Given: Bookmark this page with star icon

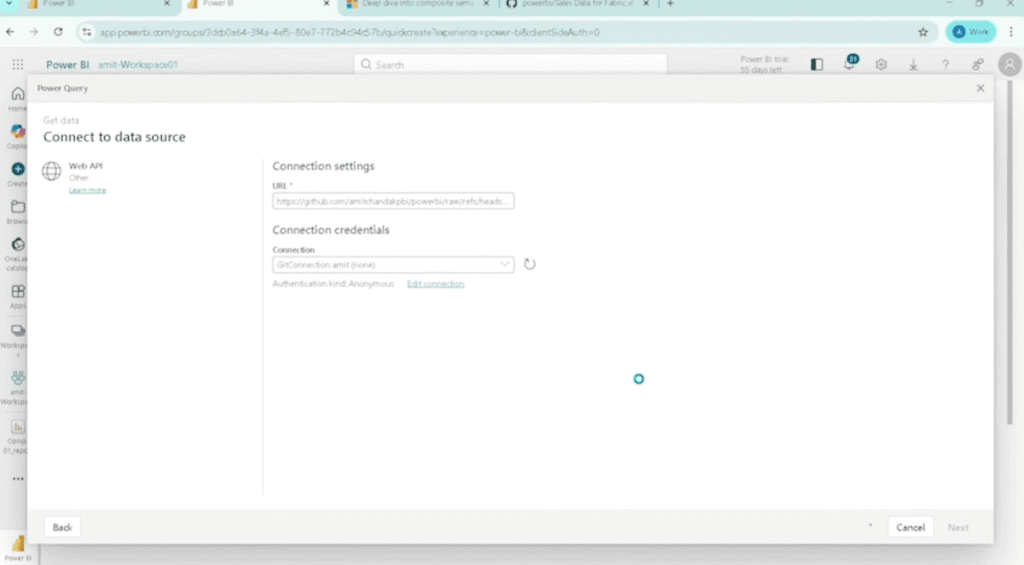Looking at the screenshot, I should (923, 32).
